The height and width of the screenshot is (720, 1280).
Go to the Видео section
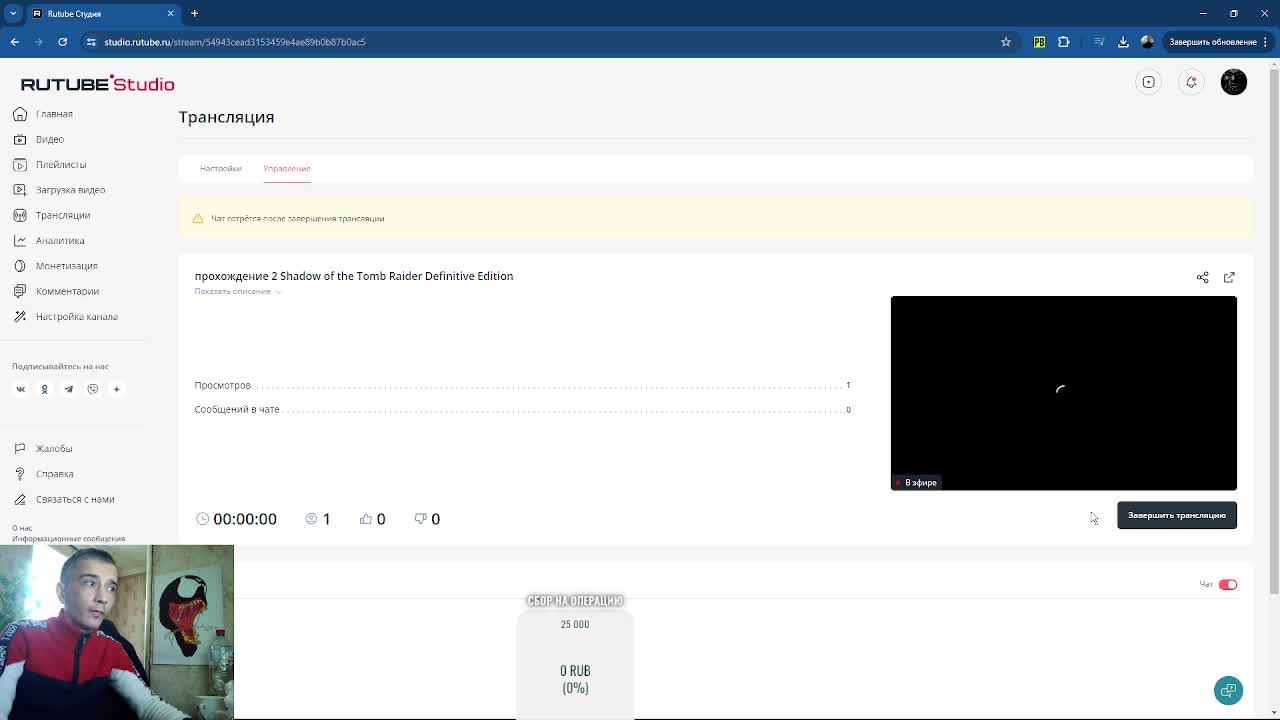49,139
